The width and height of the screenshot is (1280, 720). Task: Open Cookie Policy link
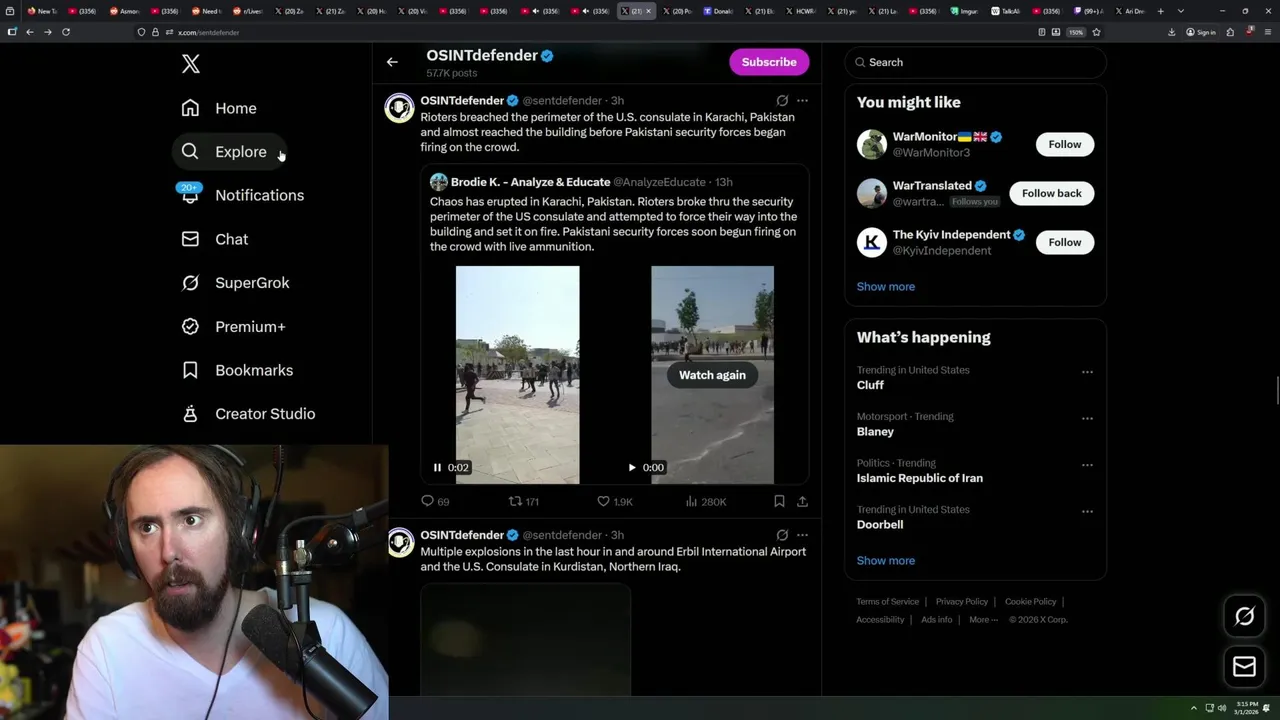tap(1031, 602)
